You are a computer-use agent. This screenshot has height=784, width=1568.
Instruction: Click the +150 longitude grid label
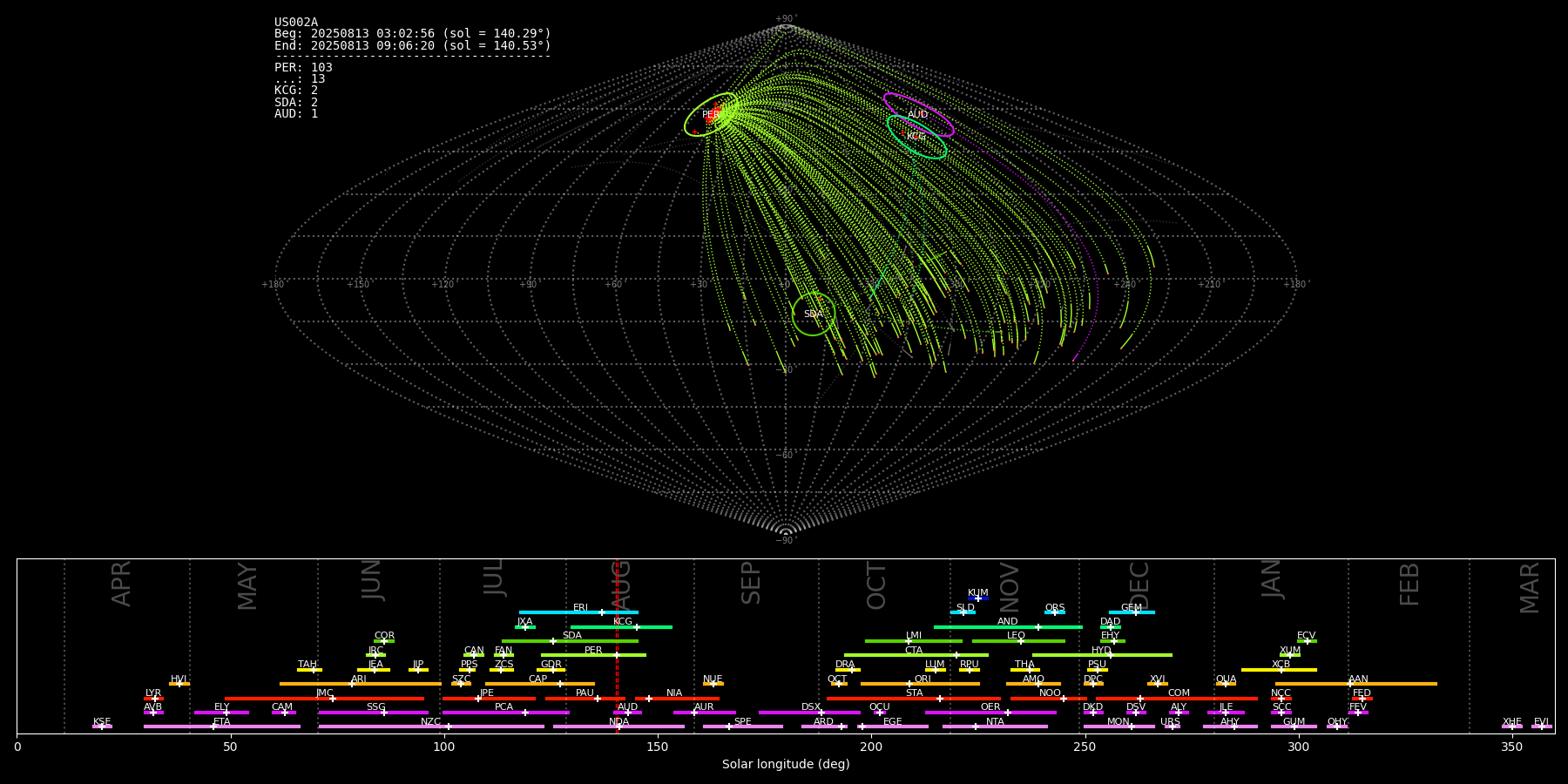358,285
